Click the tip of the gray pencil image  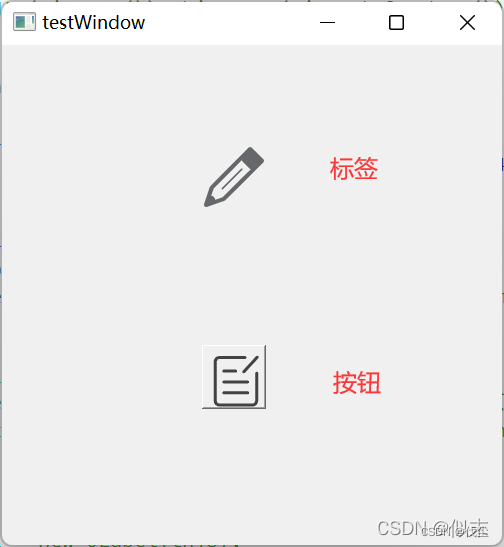tap(209, 200)
